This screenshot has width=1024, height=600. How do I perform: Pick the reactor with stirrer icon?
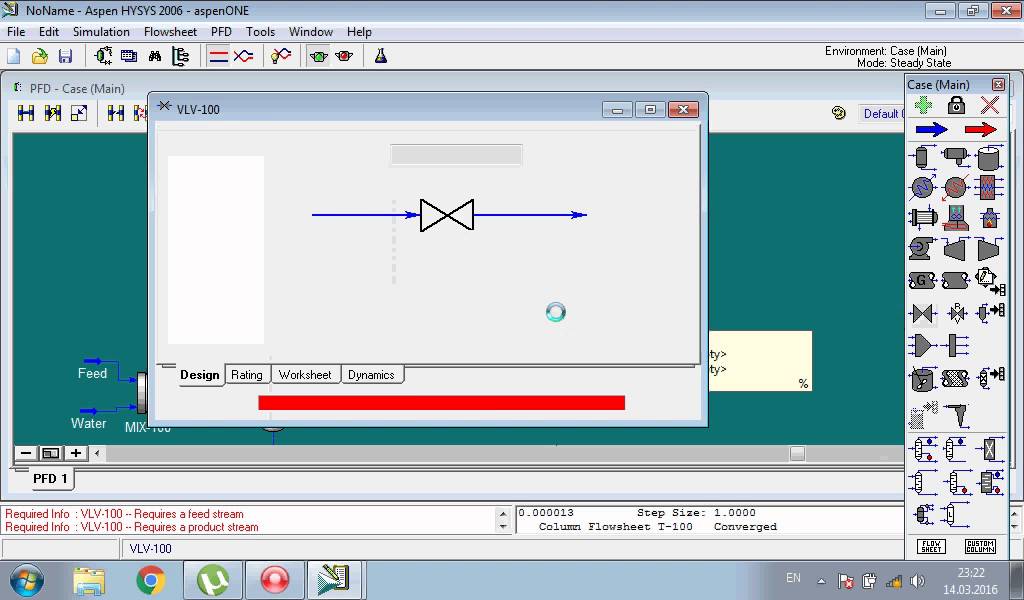pyautogui.click(x=922, y=379)
